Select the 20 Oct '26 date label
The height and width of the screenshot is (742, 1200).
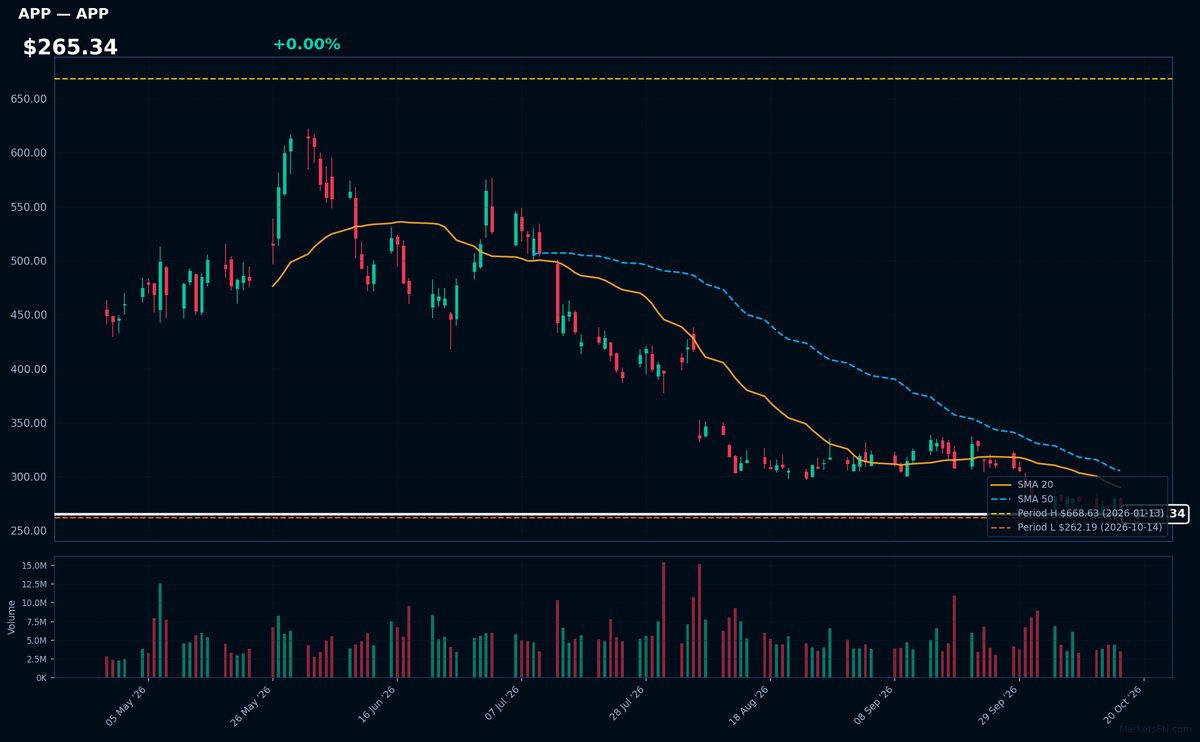(1121, 705)
